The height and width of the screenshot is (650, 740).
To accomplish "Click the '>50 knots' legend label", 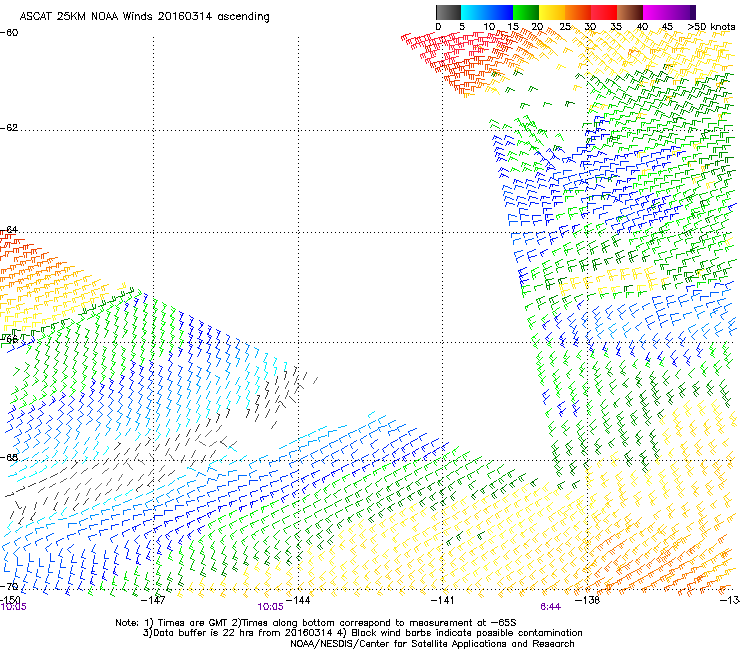I will (711, 27).
